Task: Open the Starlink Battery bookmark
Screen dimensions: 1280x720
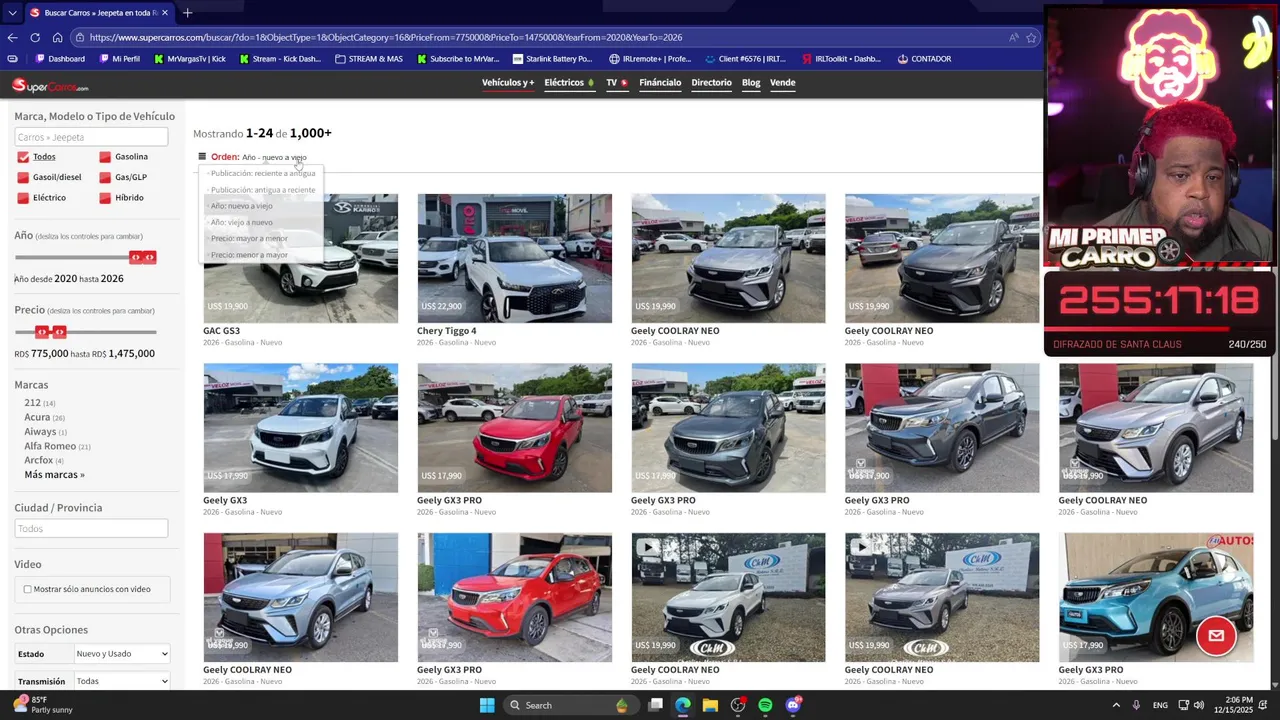Action: point(552,59)
